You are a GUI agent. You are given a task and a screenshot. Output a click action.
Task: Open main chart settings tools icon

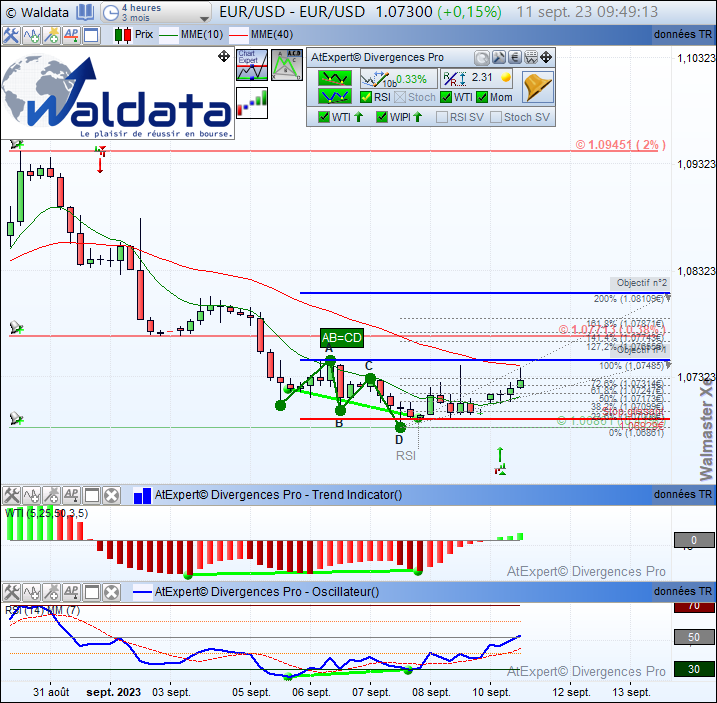(x=11, y=35)
